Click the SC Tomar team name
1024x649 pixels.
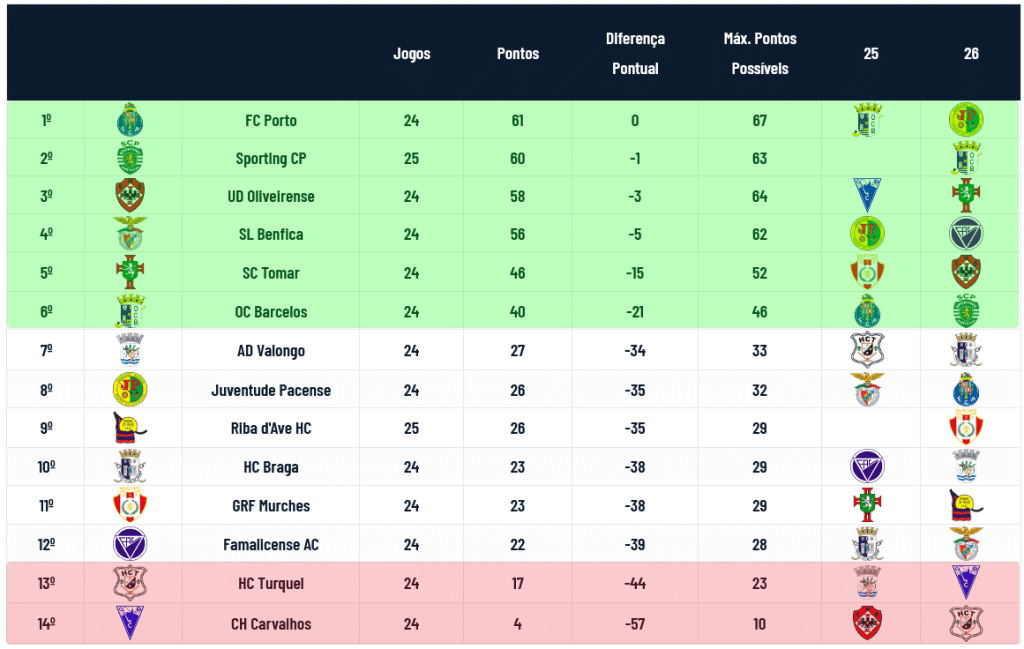271,273
